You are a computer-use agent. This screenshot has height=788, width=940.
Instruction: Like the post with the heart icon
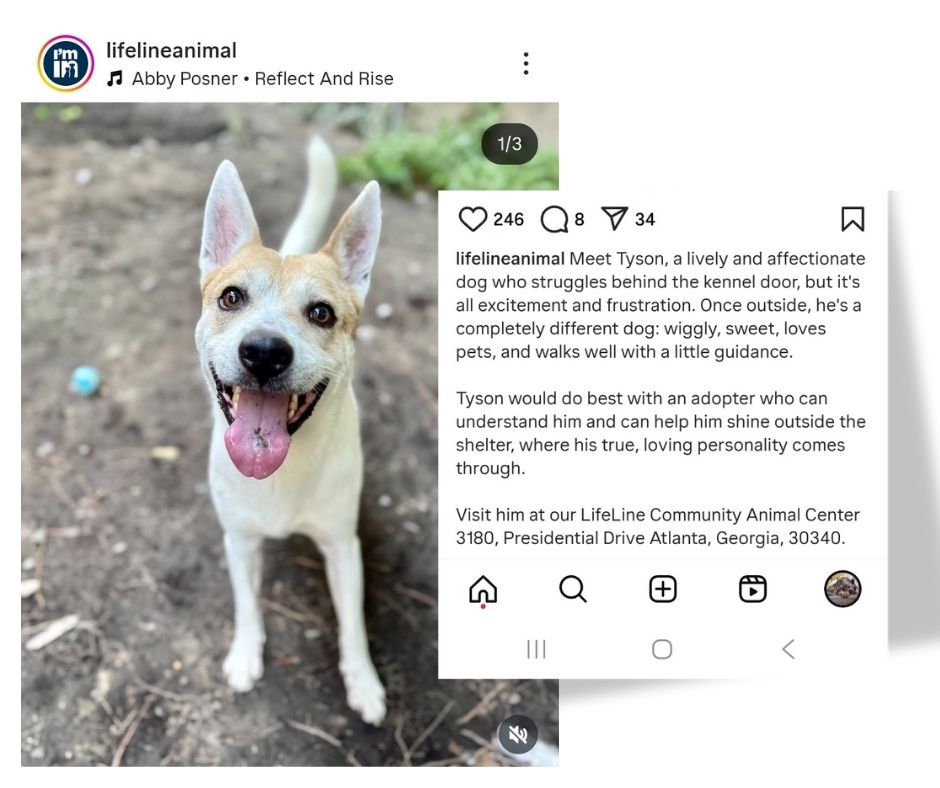[472, 219]
